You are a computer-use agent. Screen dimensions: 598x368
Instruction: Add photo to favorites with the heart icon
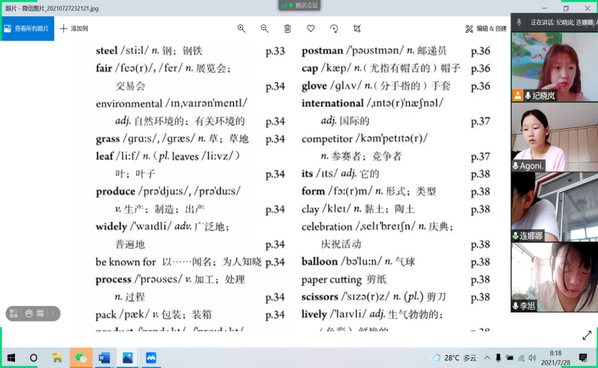tap(311, 29)
